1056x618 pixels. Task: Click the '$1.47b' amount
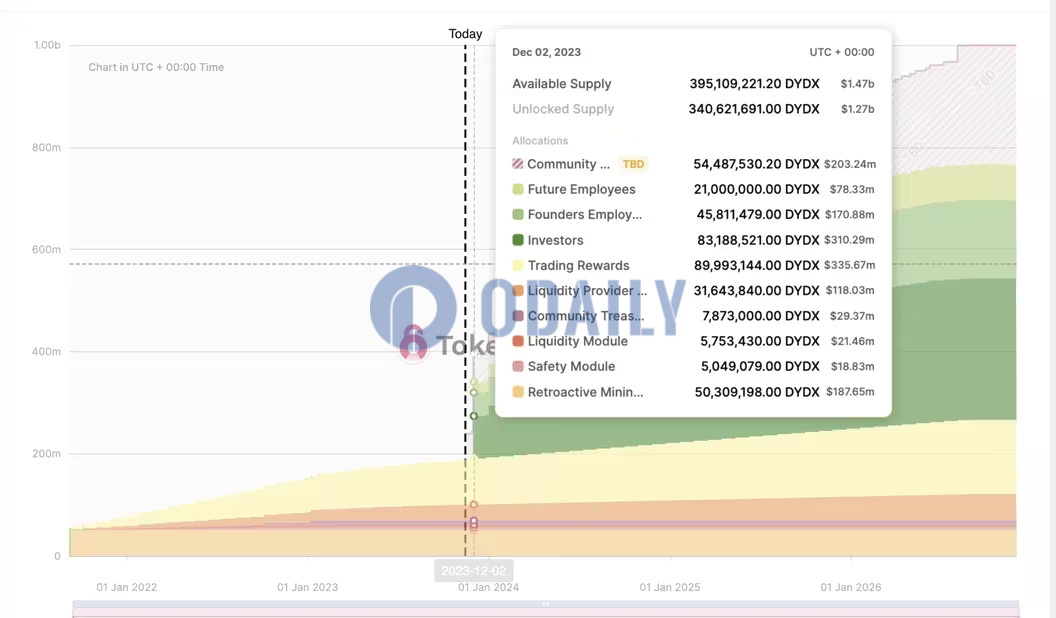pos(857,83)
